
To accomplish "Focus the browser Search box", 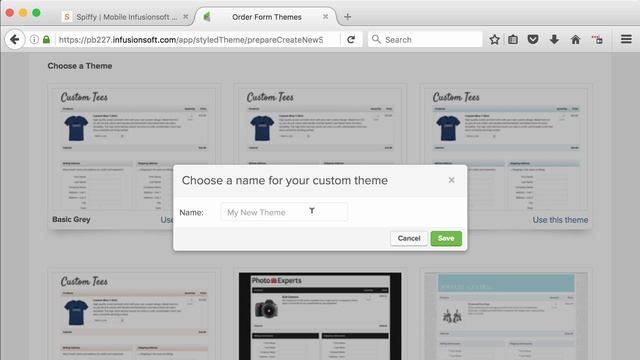I will 425,40.
